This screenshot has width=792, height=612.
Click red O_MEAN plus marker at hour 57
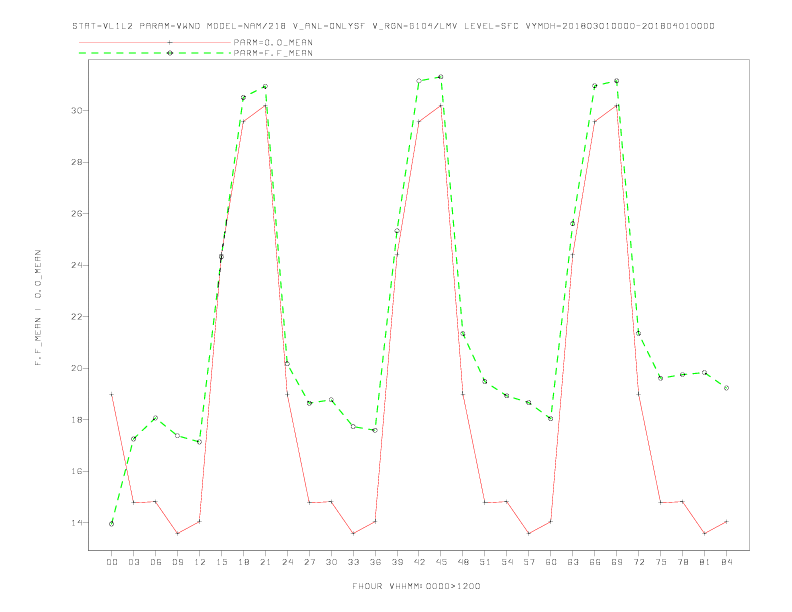click(529, 533)
